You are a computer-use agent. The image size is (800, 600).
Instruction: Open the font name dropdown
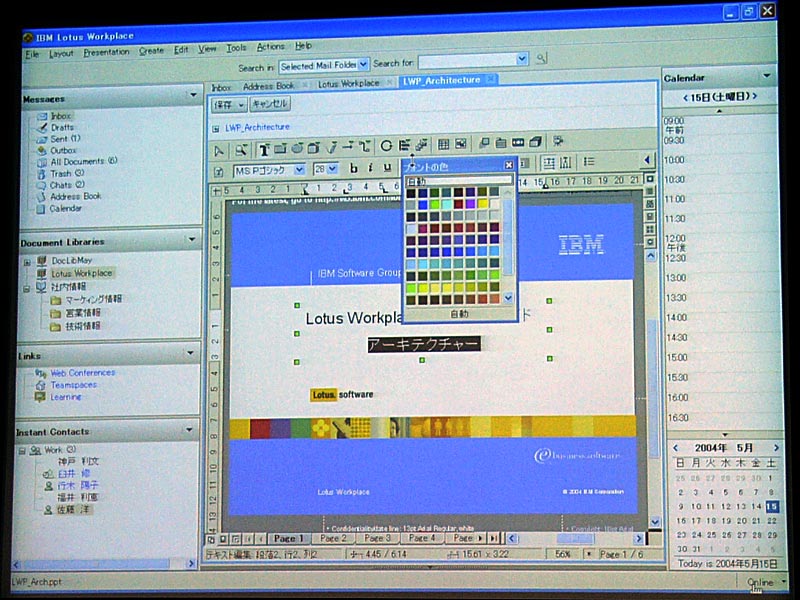[x=299, y=170]
